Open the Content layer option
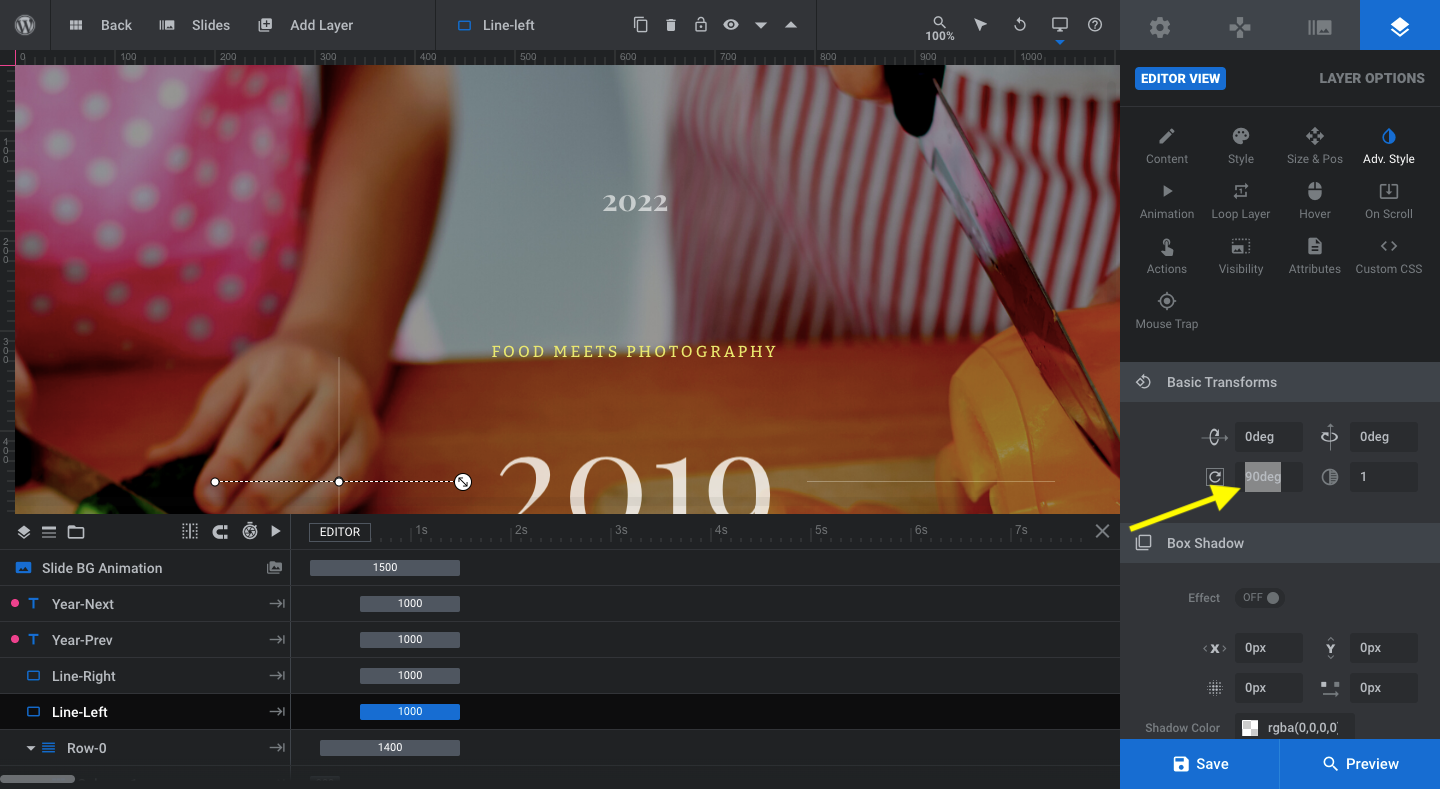The width and height of the screenshot is (1440, 789). click(x=1167, y=146)
